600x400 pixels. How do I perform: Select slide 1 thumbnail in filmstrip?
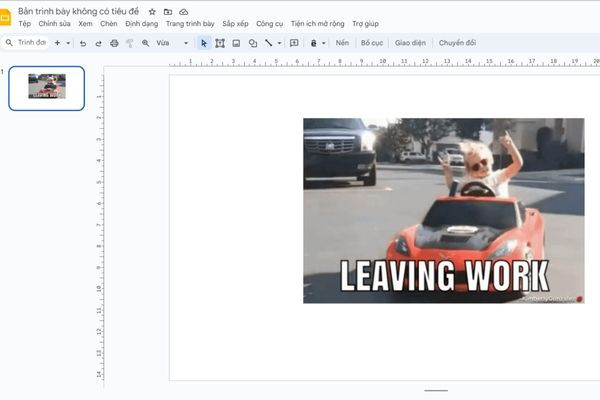click(x=46, y=88)
